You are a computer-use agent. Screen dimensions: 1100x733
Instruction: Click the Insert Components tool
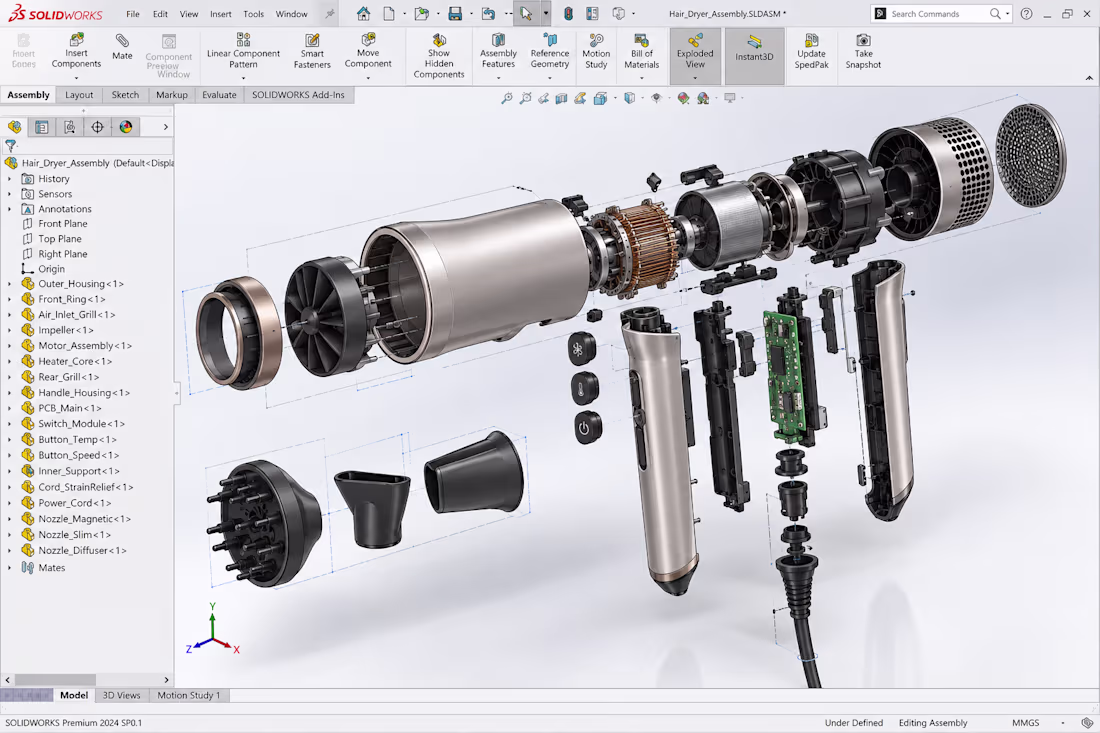(x=76, y=51)
